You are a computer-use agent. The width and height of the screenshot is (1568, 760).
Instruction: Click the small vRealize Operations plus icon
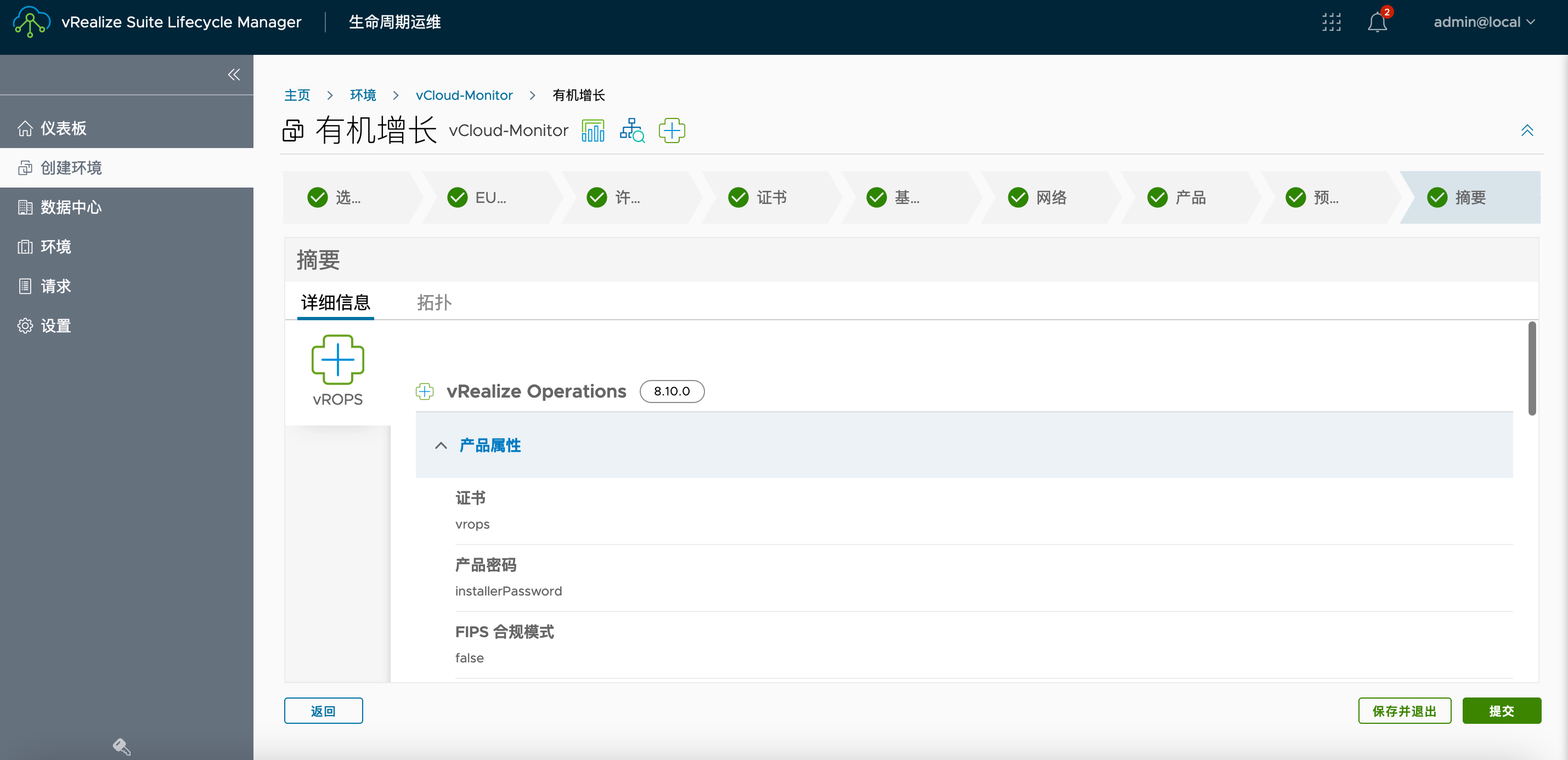pyautogui.click(x=424, y=392)
